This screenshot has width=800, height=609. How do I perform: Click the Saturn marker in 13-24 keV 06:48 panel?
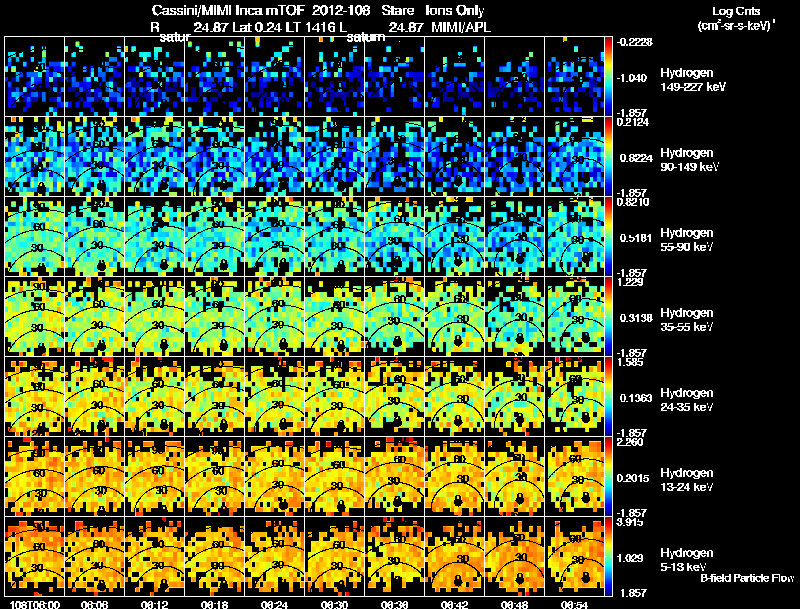coord(519,497)
